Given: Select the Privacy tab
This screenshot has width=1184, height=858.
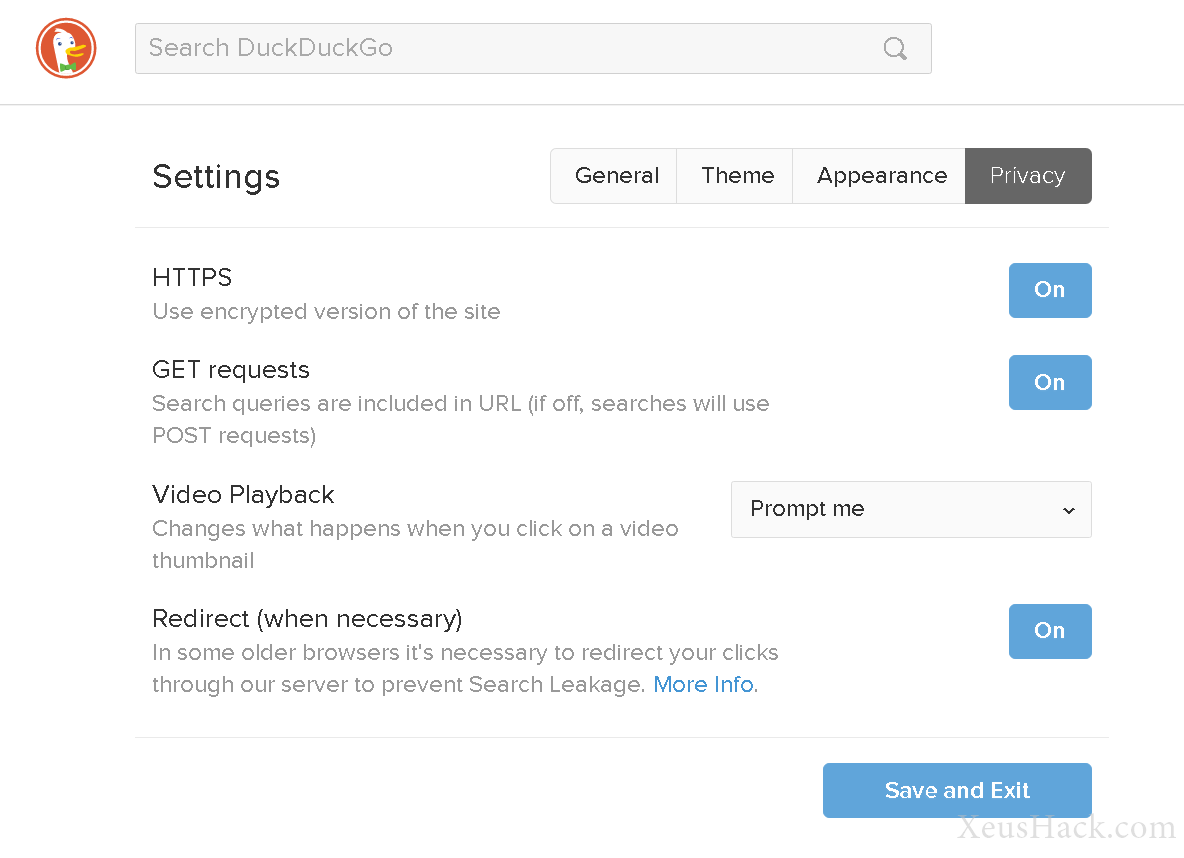Looking at the screenshot, I should point(1028,176).
